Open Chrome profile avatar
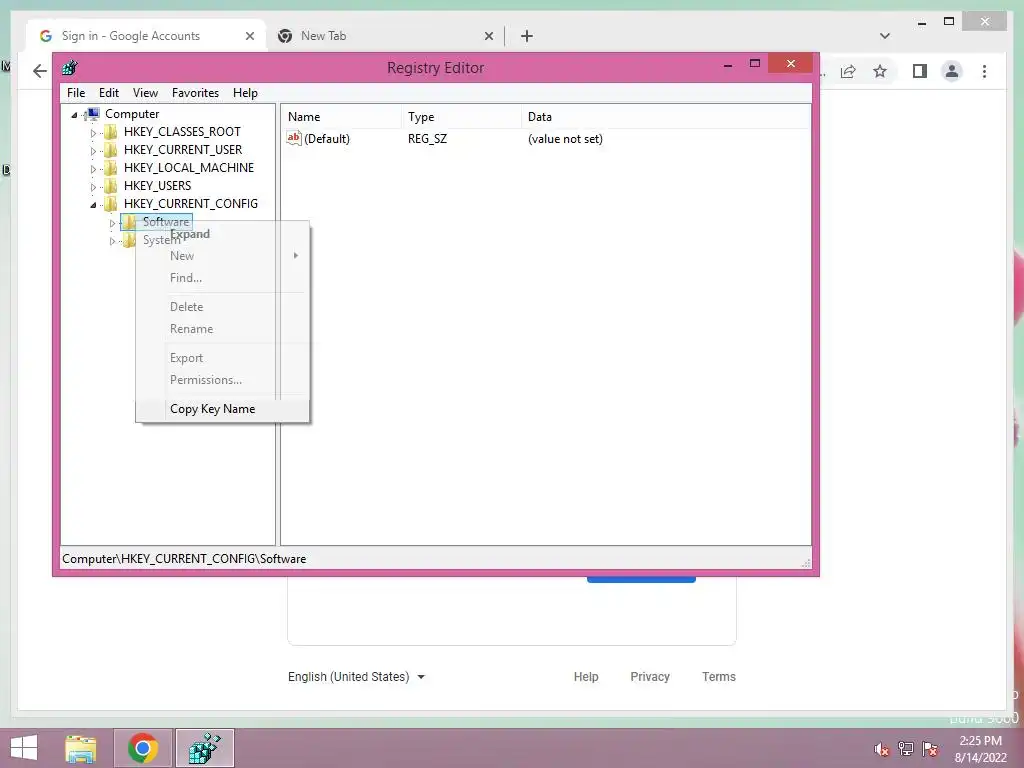 pos(952,71)
